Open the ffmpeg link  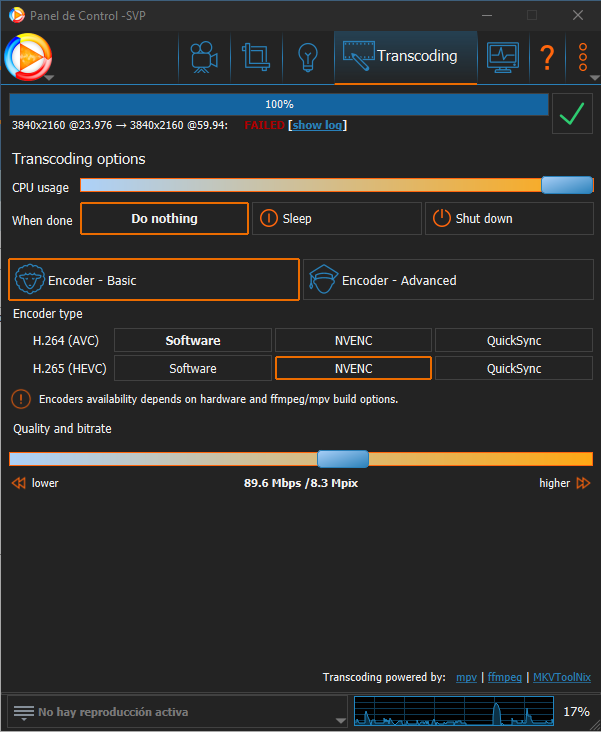point(504,677)
